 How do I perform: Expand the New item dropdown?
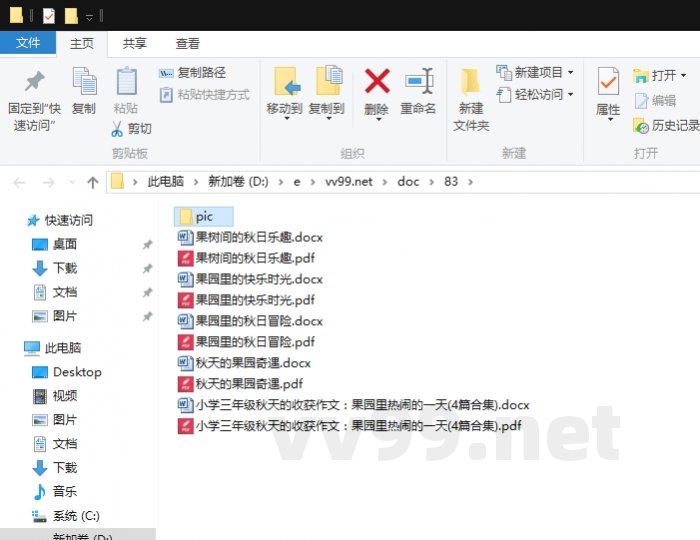571,72
